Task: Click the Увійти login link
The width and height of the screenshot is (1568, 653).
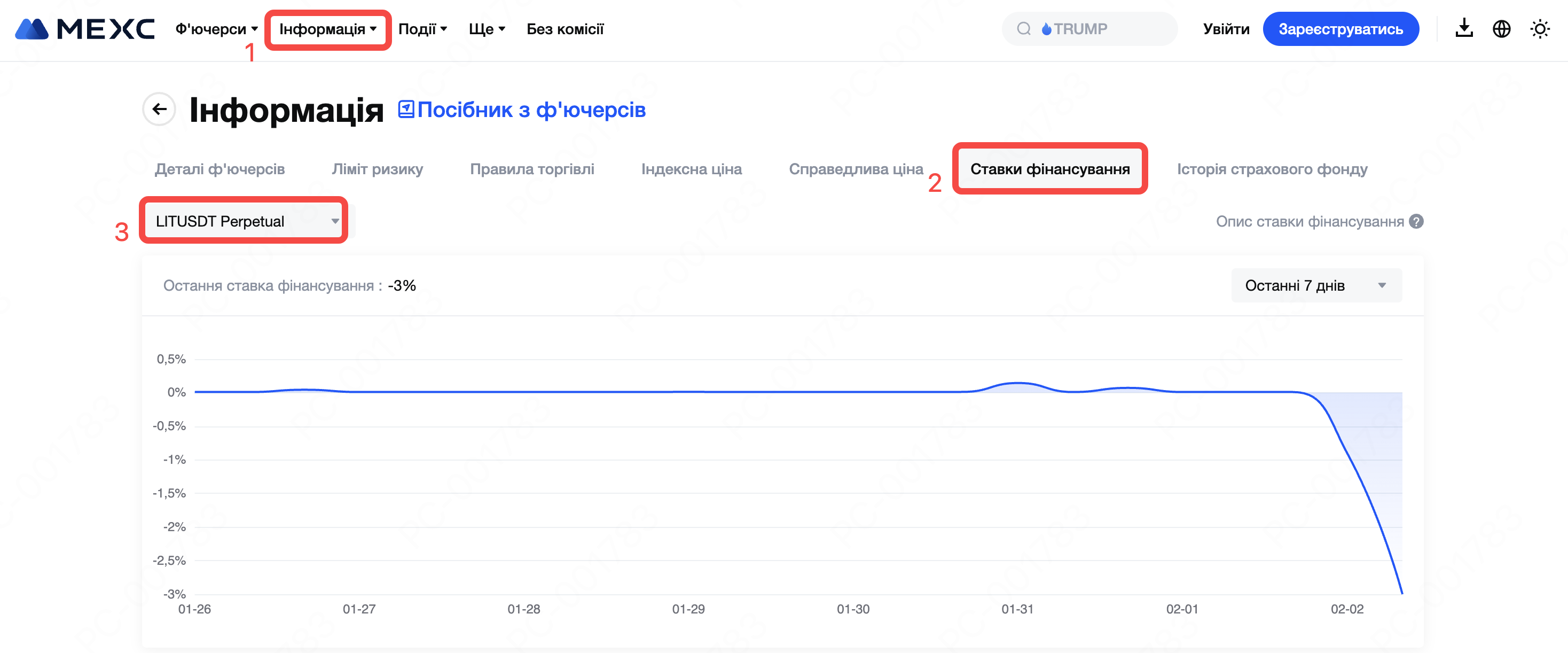Action: (1226, 29)
